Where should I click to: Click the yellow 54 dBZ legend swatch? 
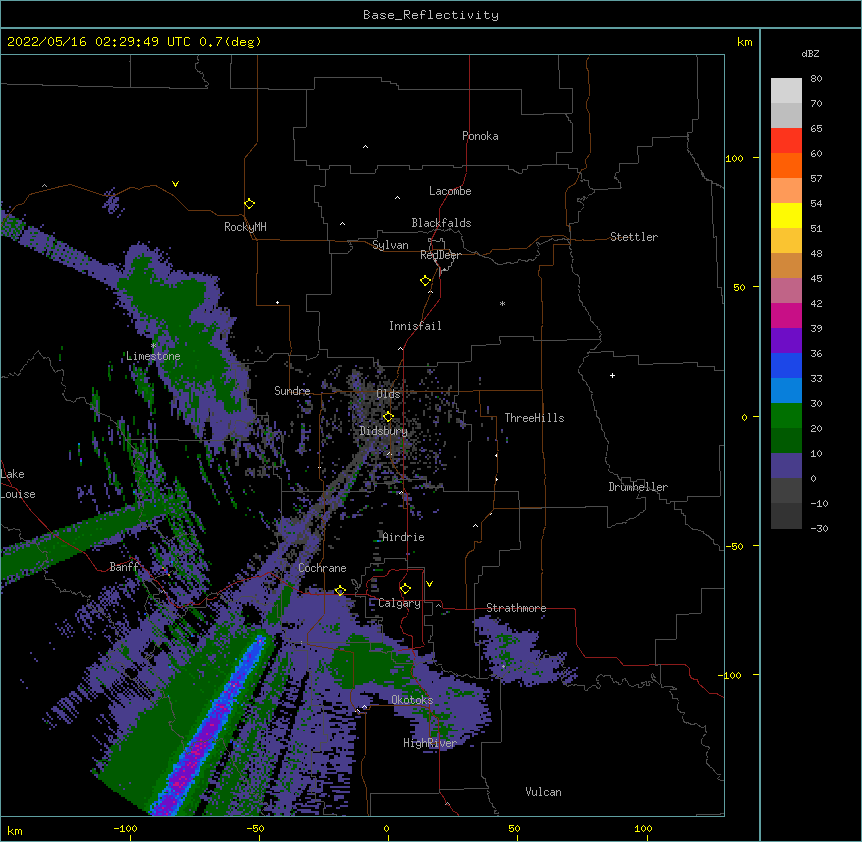coord(786,215)
